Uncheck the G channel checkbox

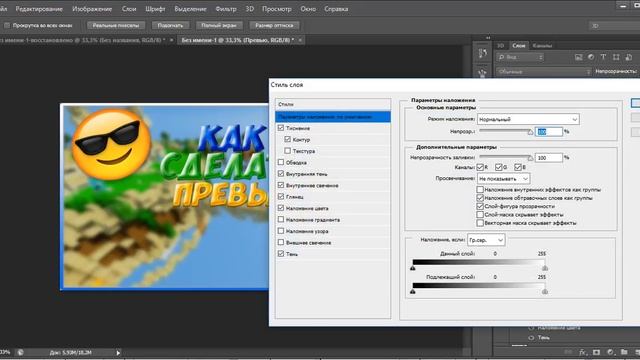coord(498,167)
